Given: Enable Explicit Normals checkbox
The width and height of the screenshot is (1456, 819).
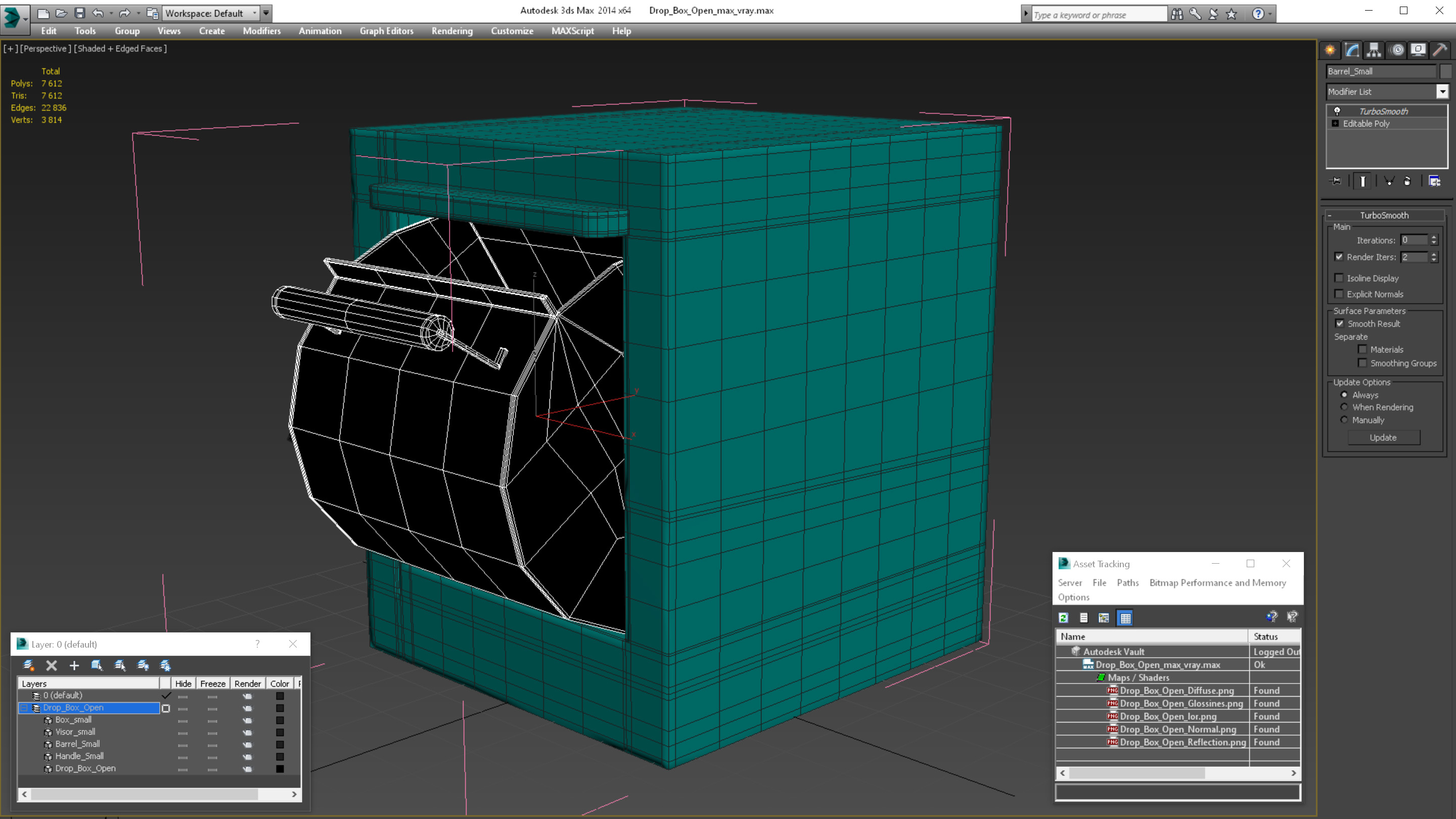Looking at the screenshot, I should (x=1339, y=293).
